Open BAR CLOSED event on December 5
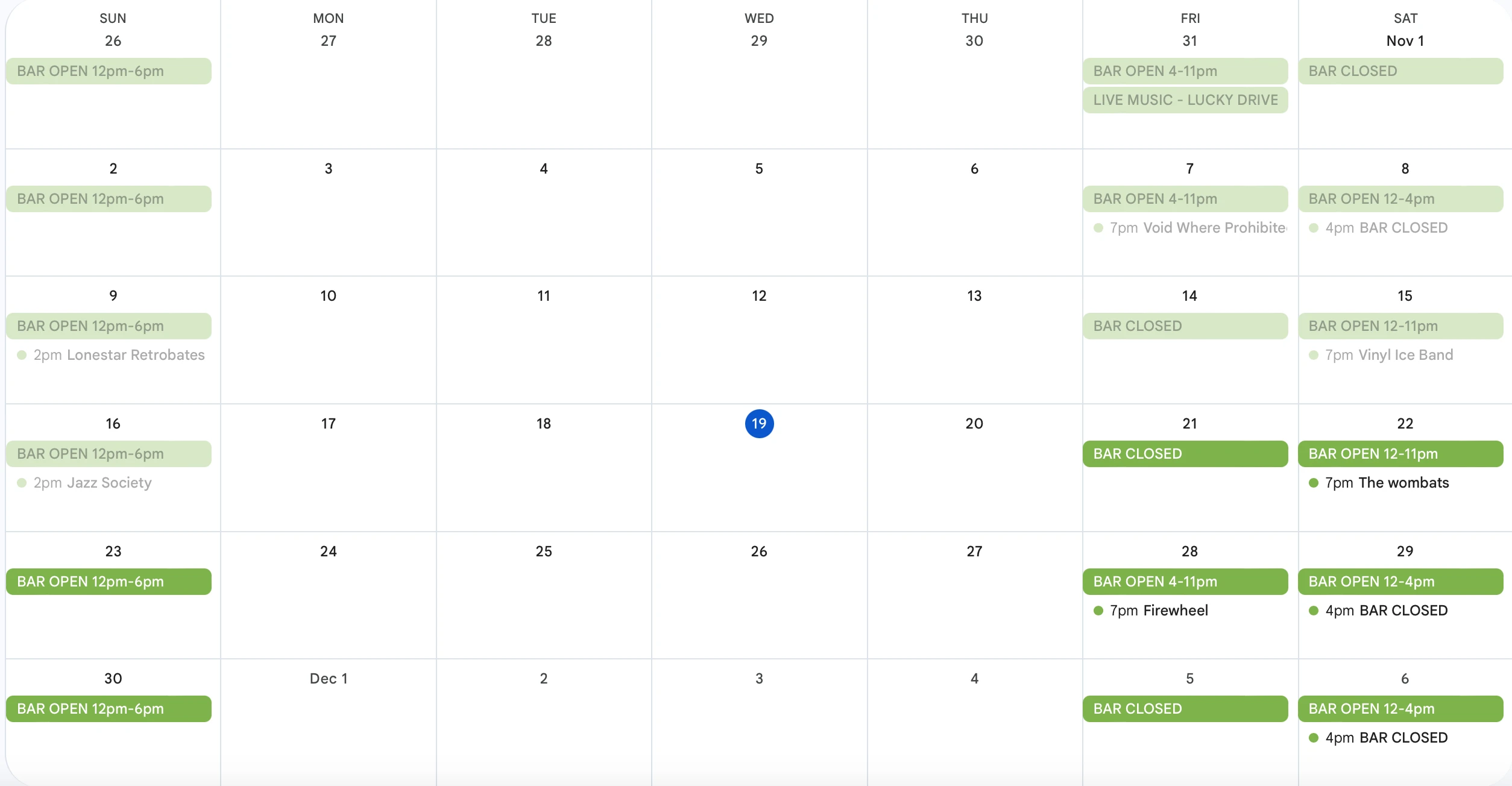 pyautogui.click(x=1185, y=709)
